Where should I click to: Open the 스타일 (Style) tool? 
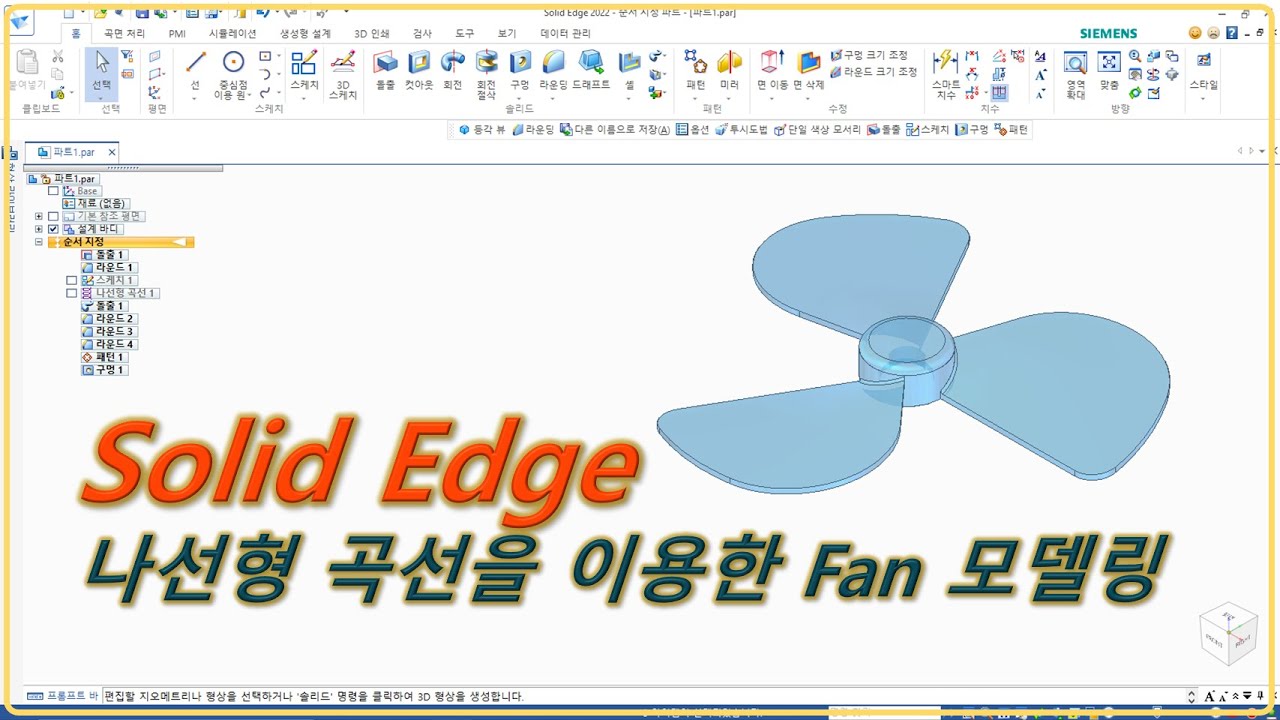click(1204, 70)
